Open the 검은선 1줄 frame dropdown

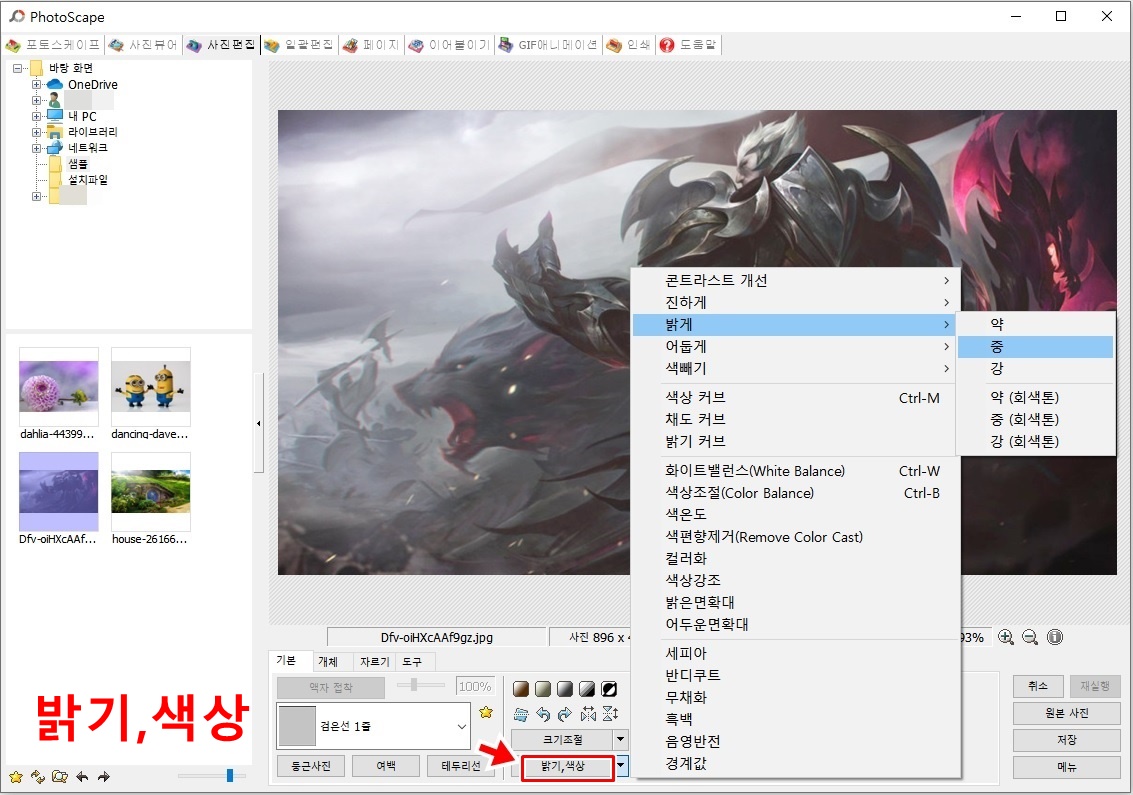[461, 726]
